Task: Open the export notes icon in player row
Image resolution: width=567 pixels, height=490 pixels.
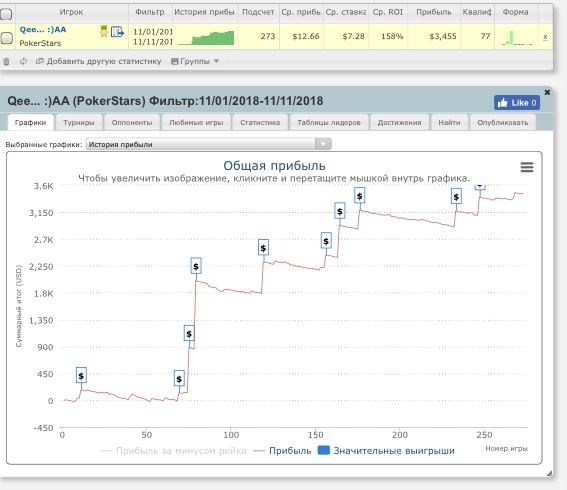Action: coord(117,32)
